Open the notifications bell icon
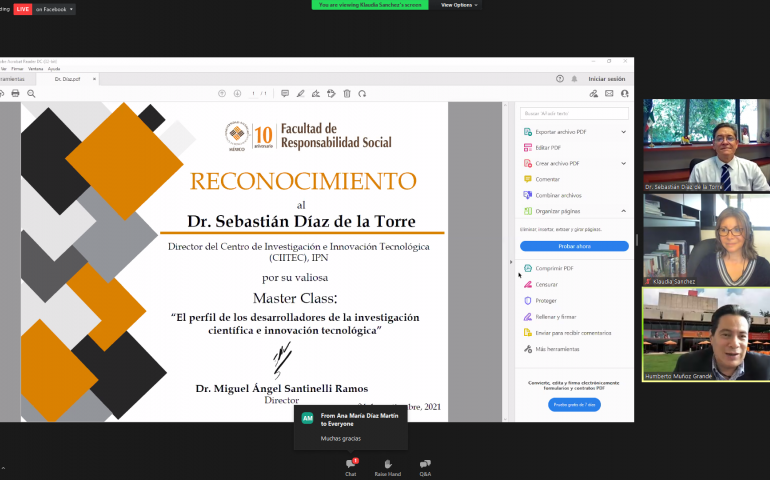The height and width of the screenshot is (480, 770). point(574,79)
